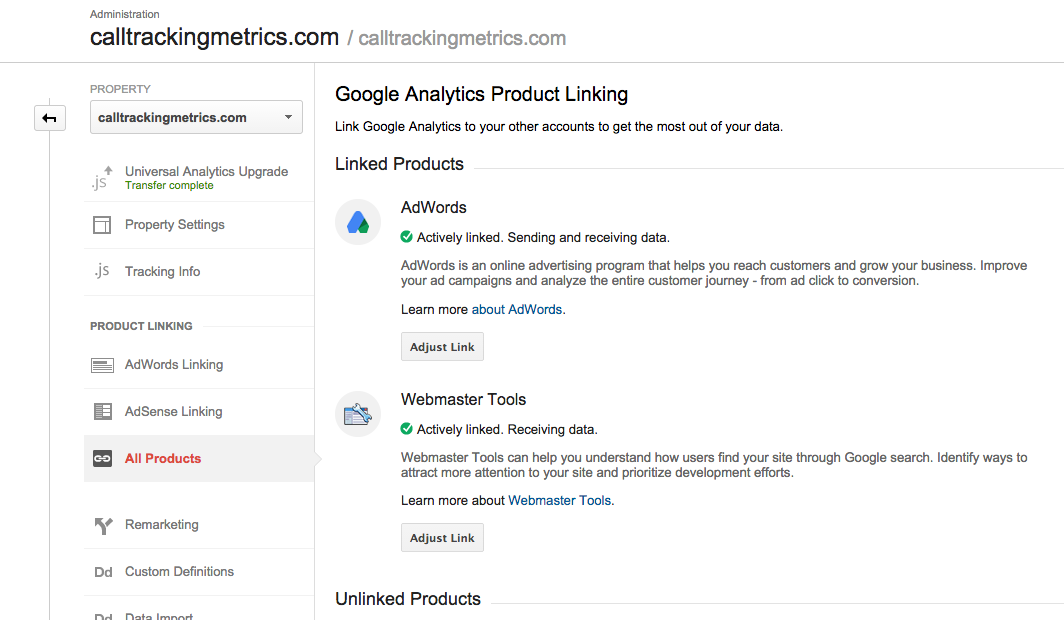Go to Remarketing section
This screenshot has height=620, width=1064.
161,525
